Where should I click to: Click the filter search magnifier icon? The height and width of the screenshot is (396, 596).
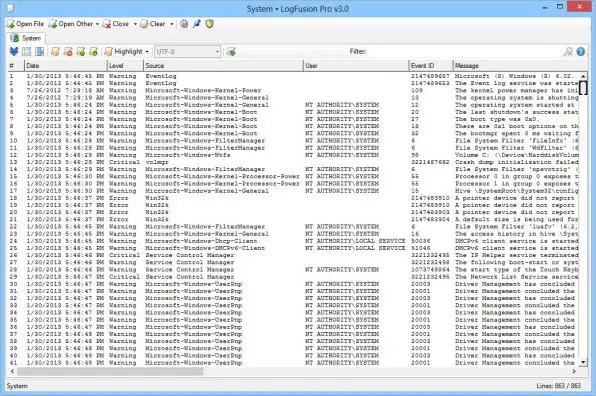(x=568, y=51)
